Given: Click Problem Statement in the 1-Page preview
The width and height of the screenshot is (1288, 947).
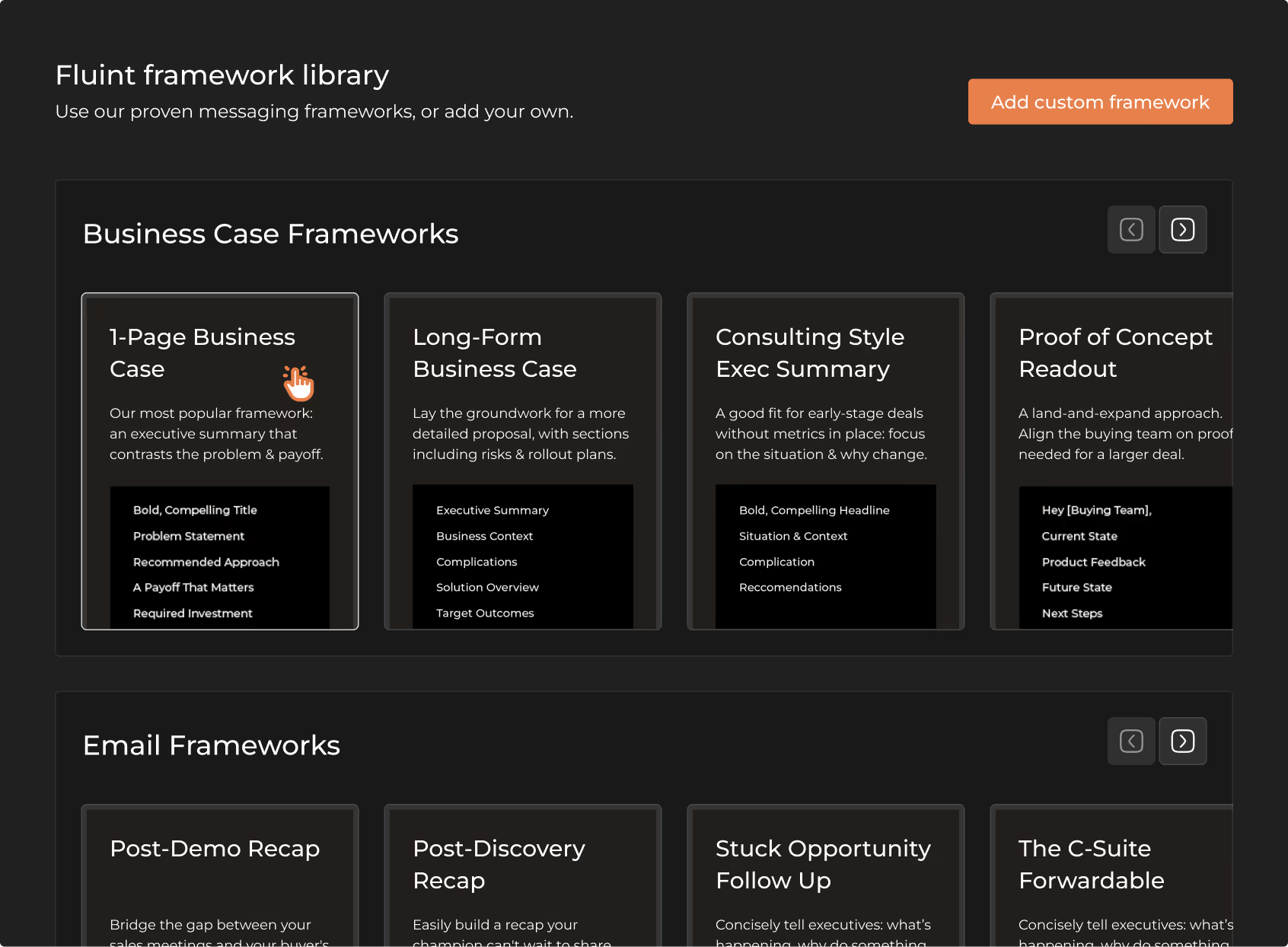Looking at the screenshot, I should pyautogui.click(x=188, y=536).
